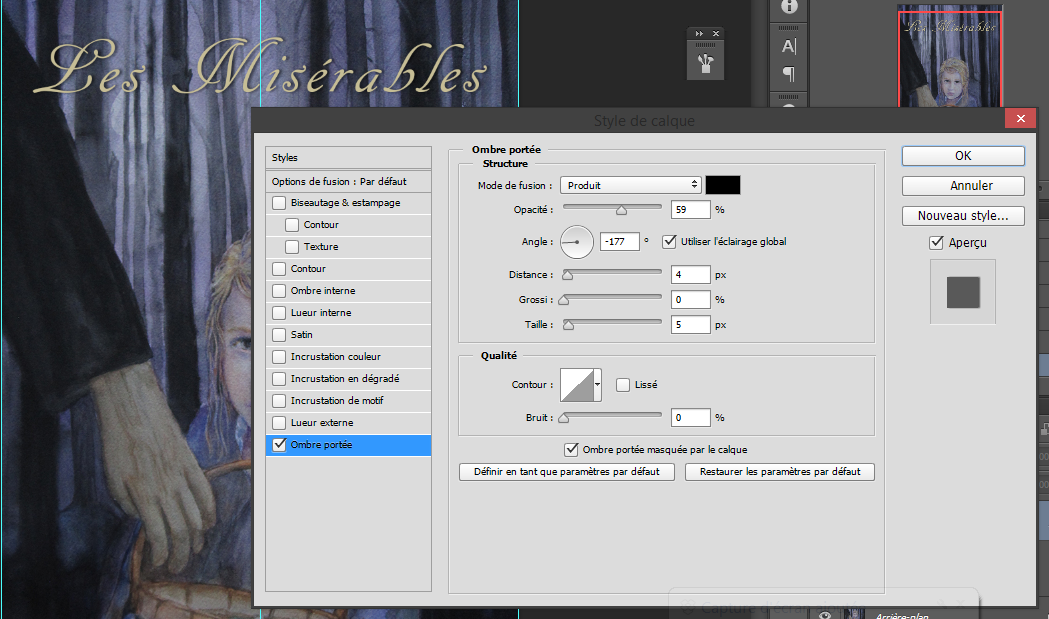
Task: Click the Info panel icon
Action: 789,7
